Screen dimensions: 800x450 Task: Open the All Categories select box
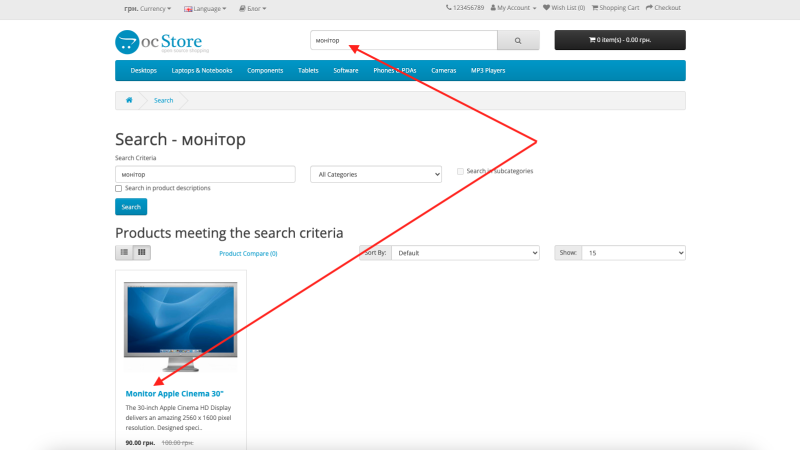(x=376, y=174)
